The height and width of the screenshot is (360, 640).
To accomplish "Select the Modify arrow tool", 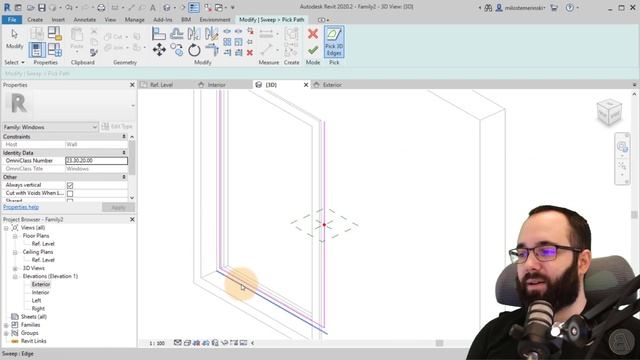I will [x=14, y=38].
